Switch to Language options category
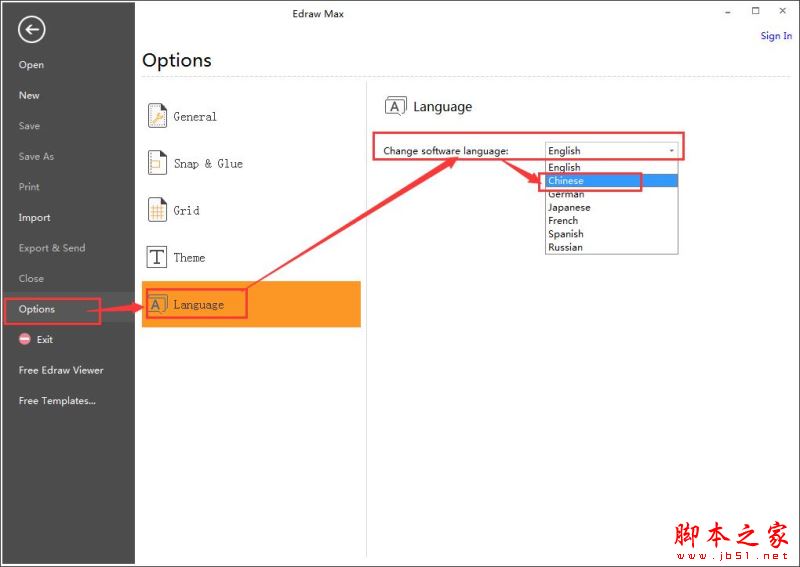Viewport: 800px width, 567px height. point(251,304)
